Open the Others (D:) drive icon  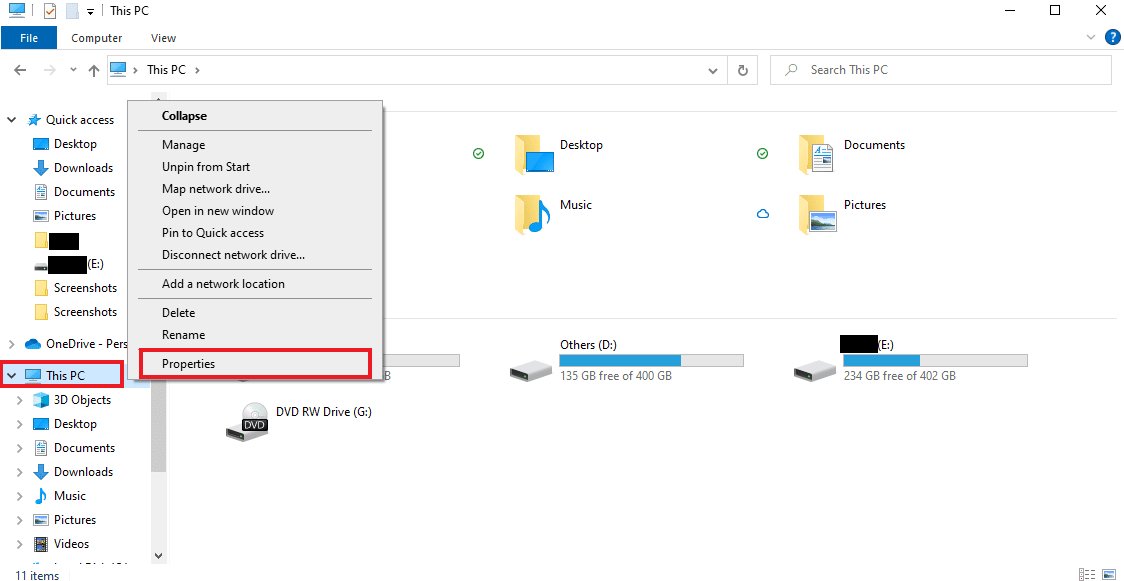tap(531, 370)
